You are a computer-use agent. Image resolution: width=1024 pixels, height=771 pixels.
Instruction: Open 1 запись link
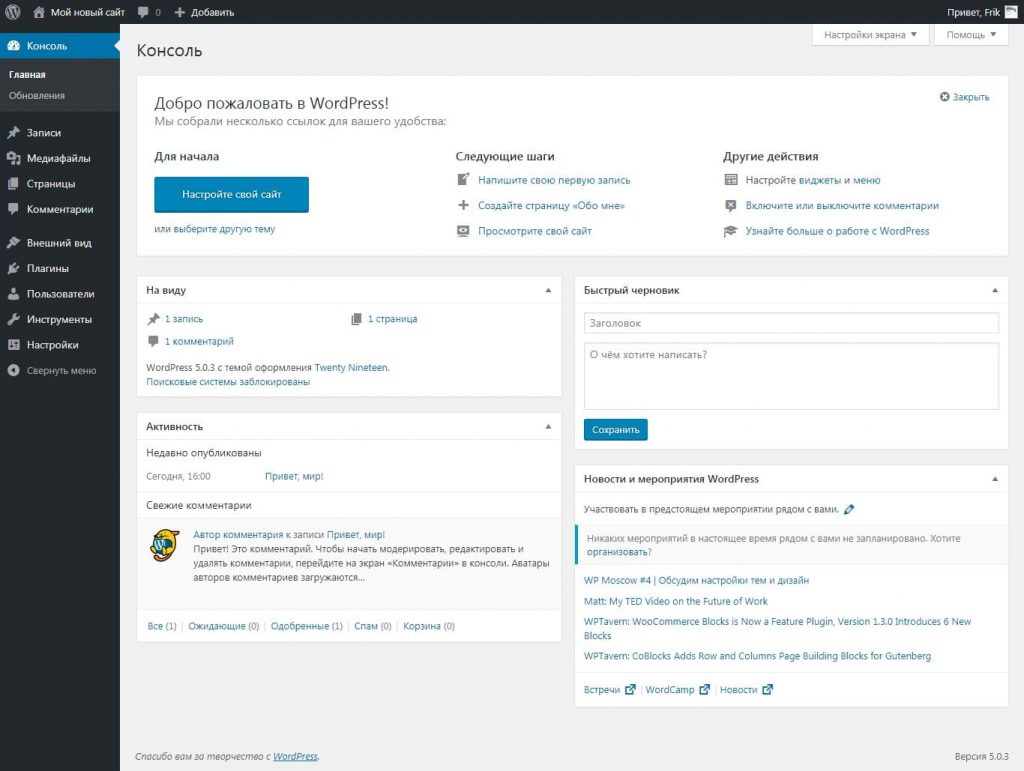tap(184, 319)
